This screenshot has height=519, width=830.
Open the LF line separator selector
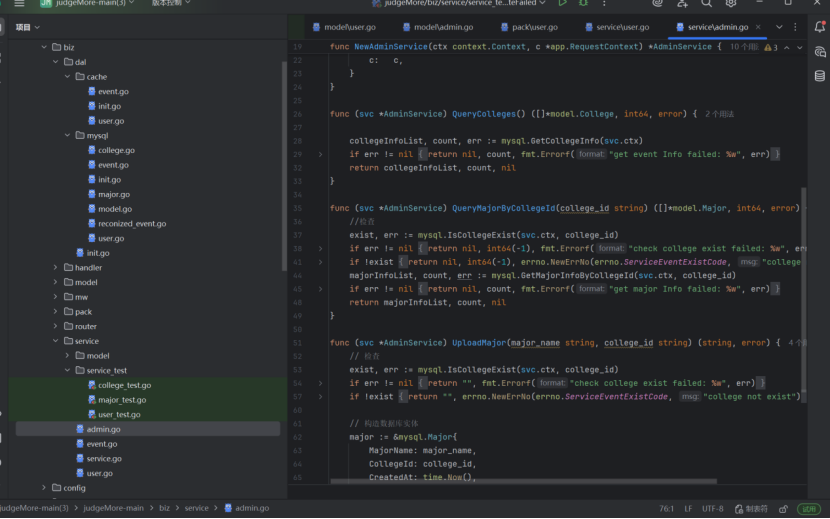tap(688, 509)
